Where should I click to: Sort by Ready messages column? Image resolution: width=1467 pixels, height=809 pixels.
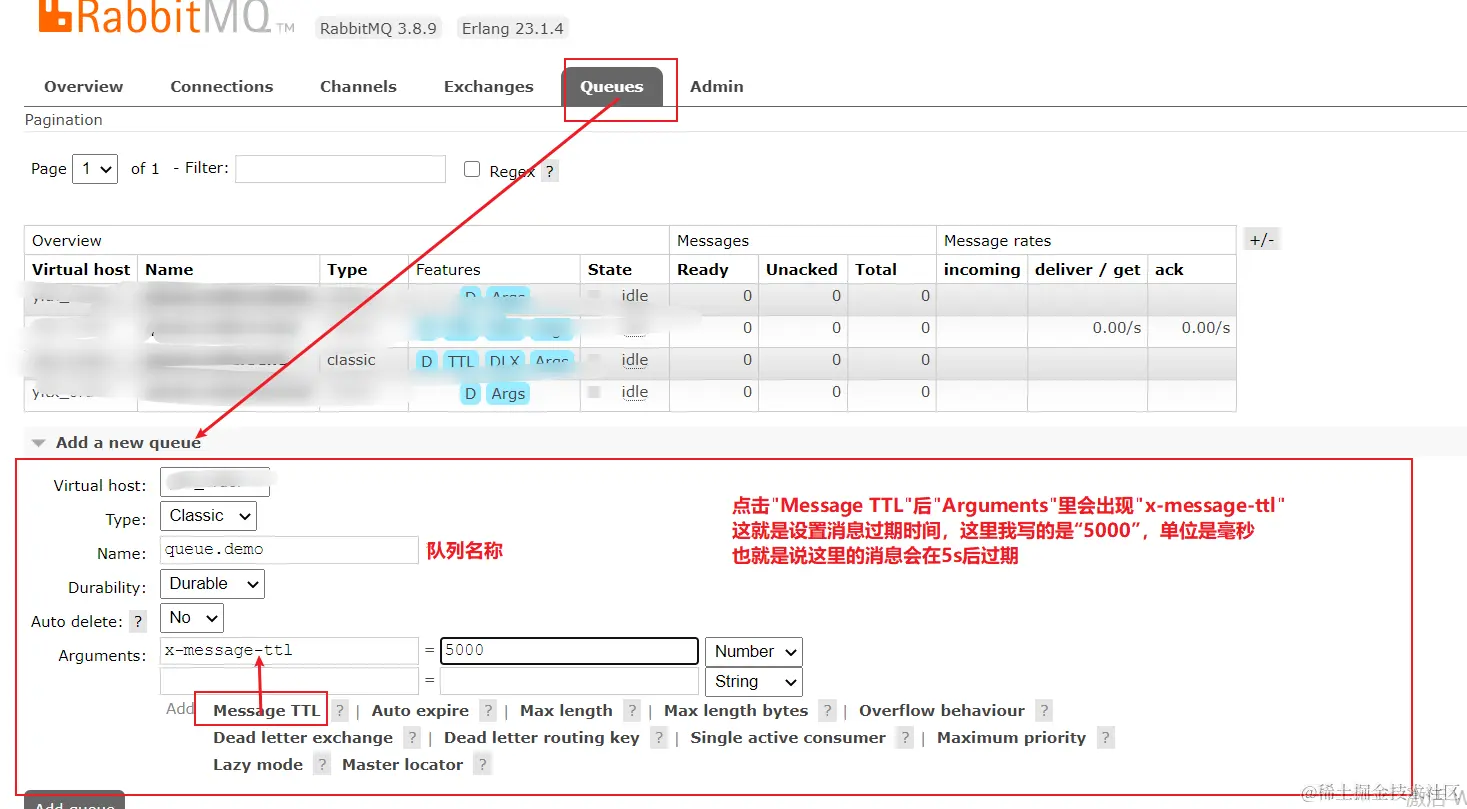(x=703, y=269)
